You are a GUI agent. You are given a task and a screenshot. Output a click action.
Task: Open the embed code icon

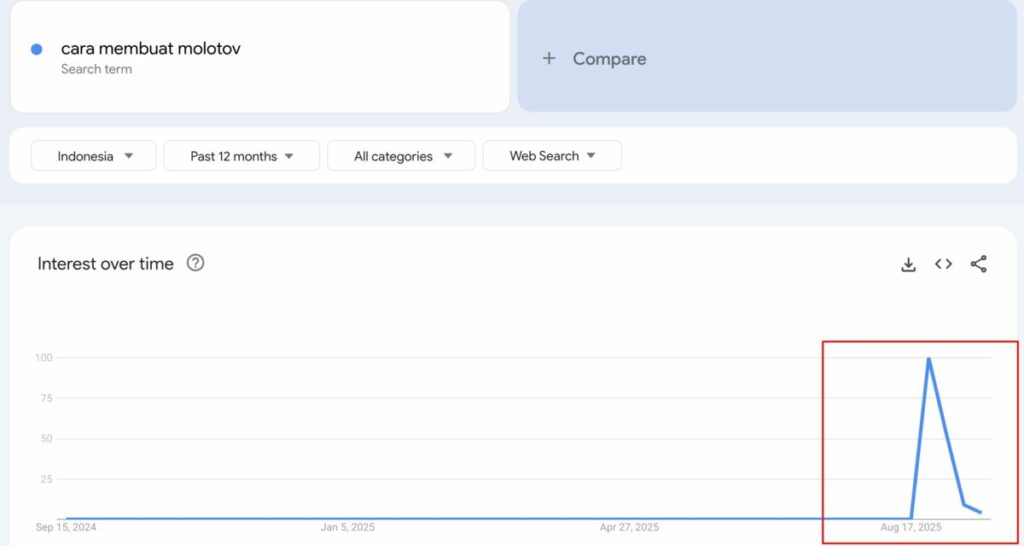(x=943, y=264)
